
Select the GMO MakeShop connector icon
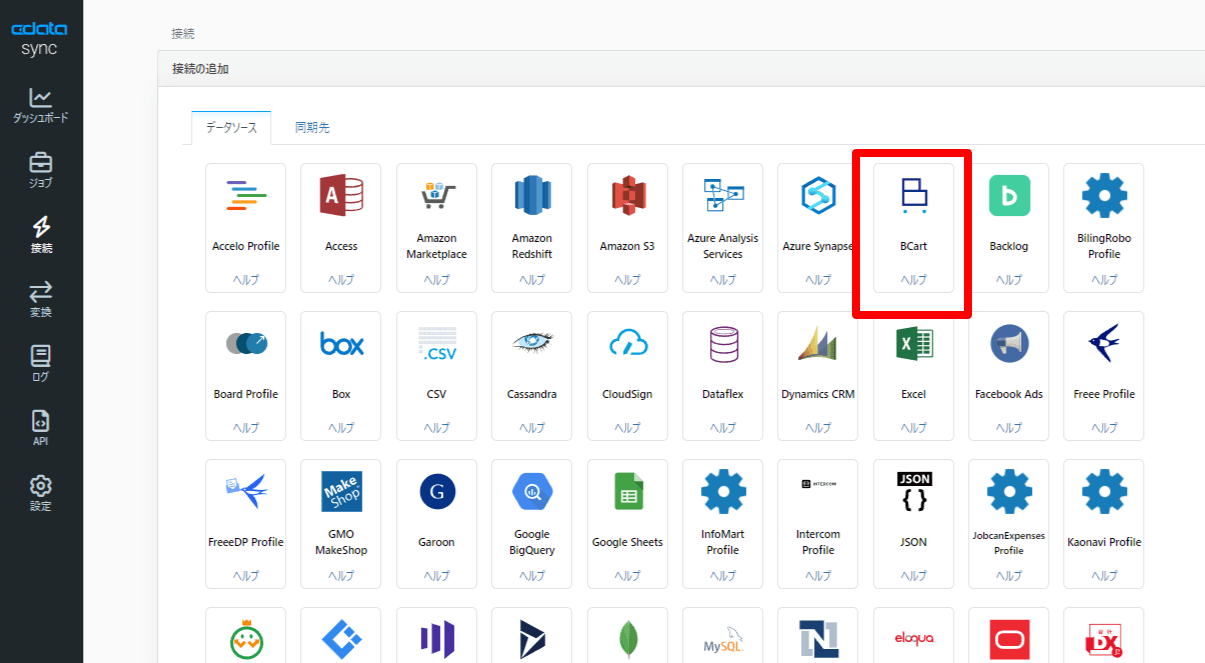(341, 491)
